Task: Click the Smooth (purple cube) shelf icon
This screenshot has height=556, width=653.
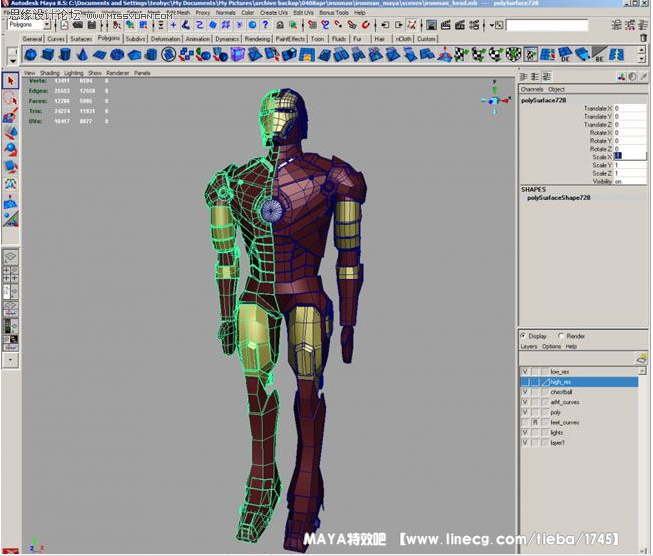Action: point(238,55)
